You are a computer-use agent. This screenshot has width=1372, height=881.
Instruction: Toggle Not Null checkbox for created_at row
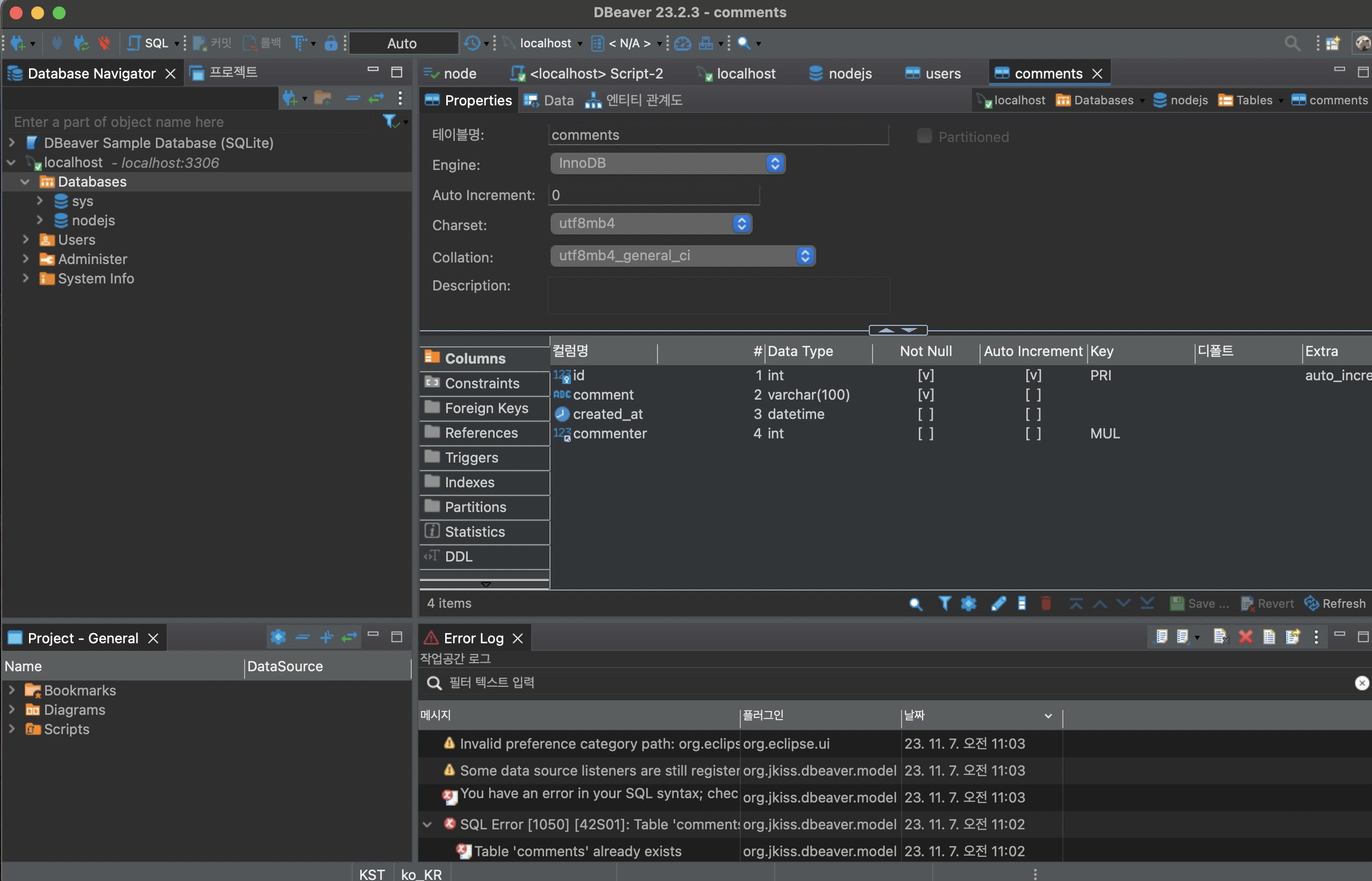[x=926, y=414]
